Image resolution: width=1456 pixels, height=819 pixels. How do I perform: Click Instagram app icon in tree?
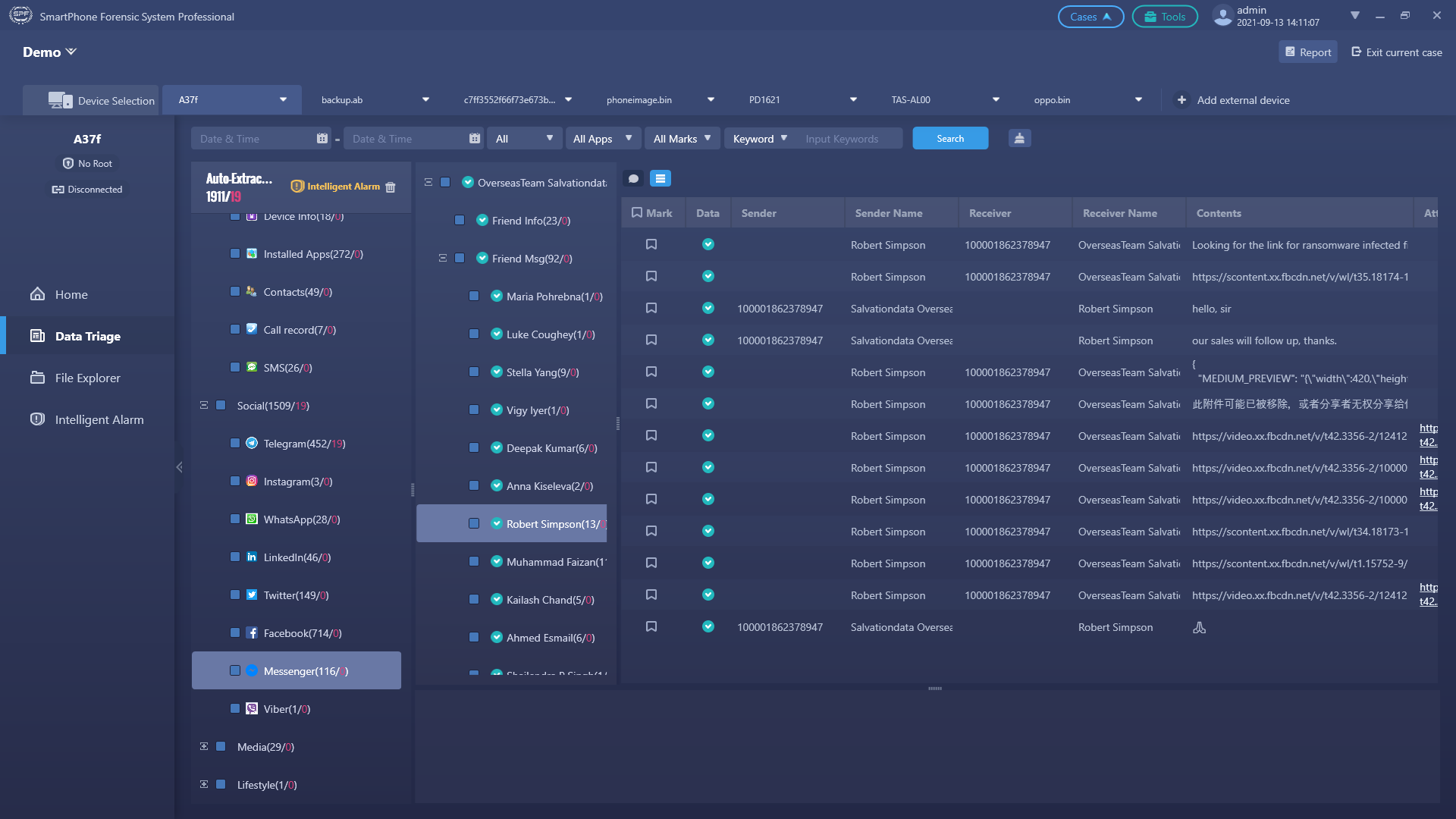tap(252, 482)
